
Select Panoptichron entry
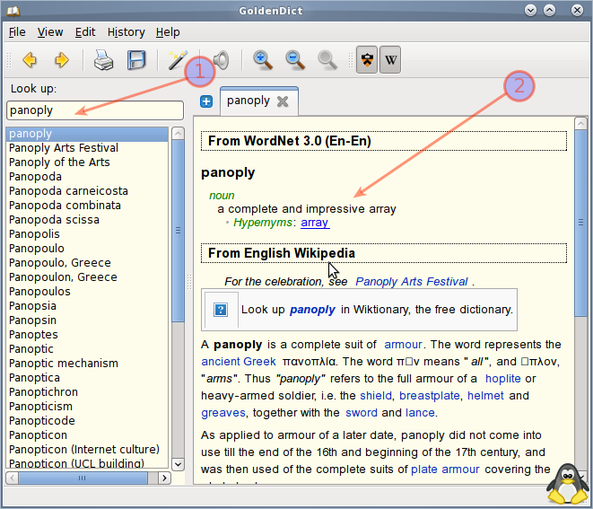[x=87, y=392]
